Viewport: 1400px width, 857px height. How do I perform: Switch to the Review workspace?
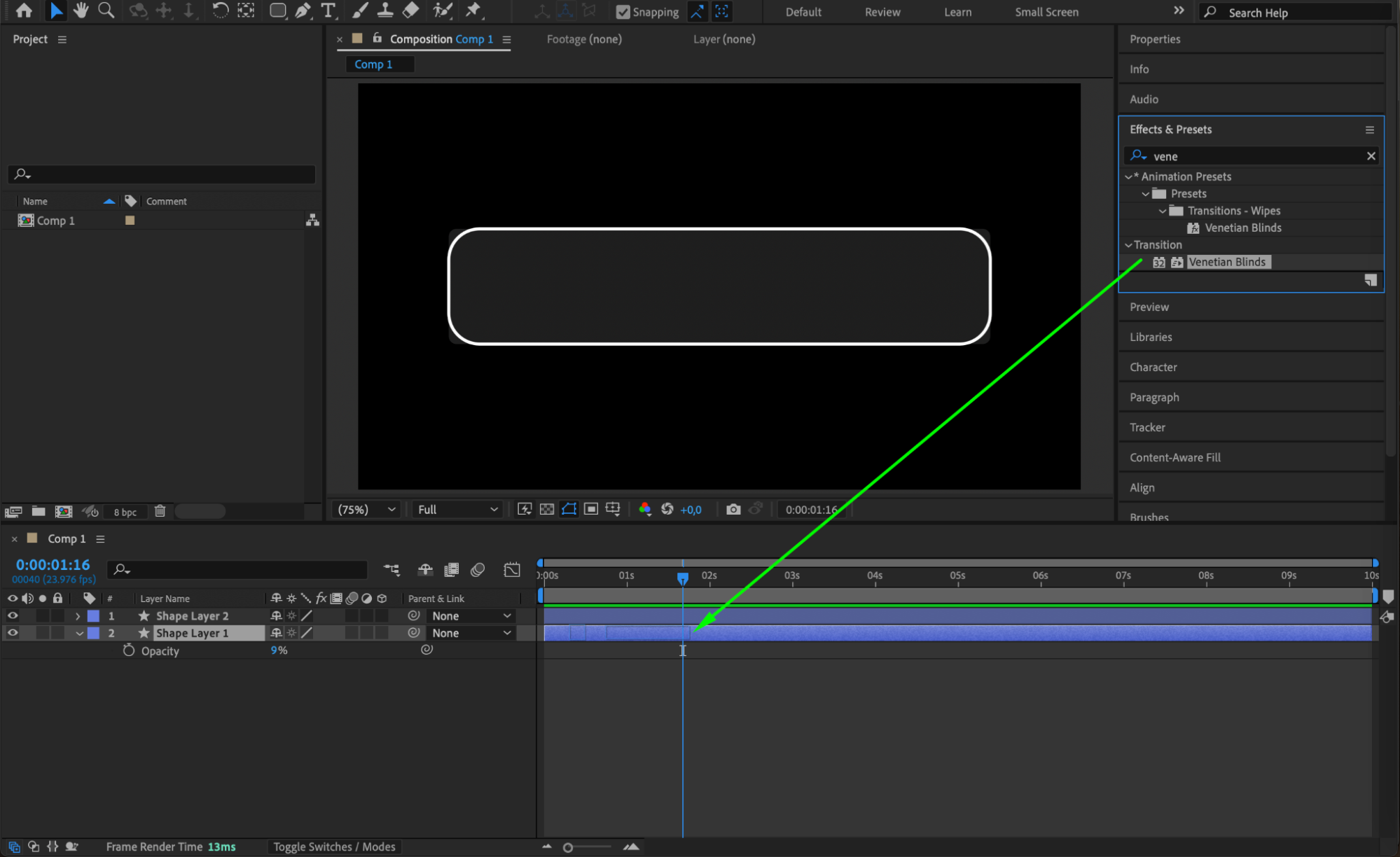(x=882, y=12)
